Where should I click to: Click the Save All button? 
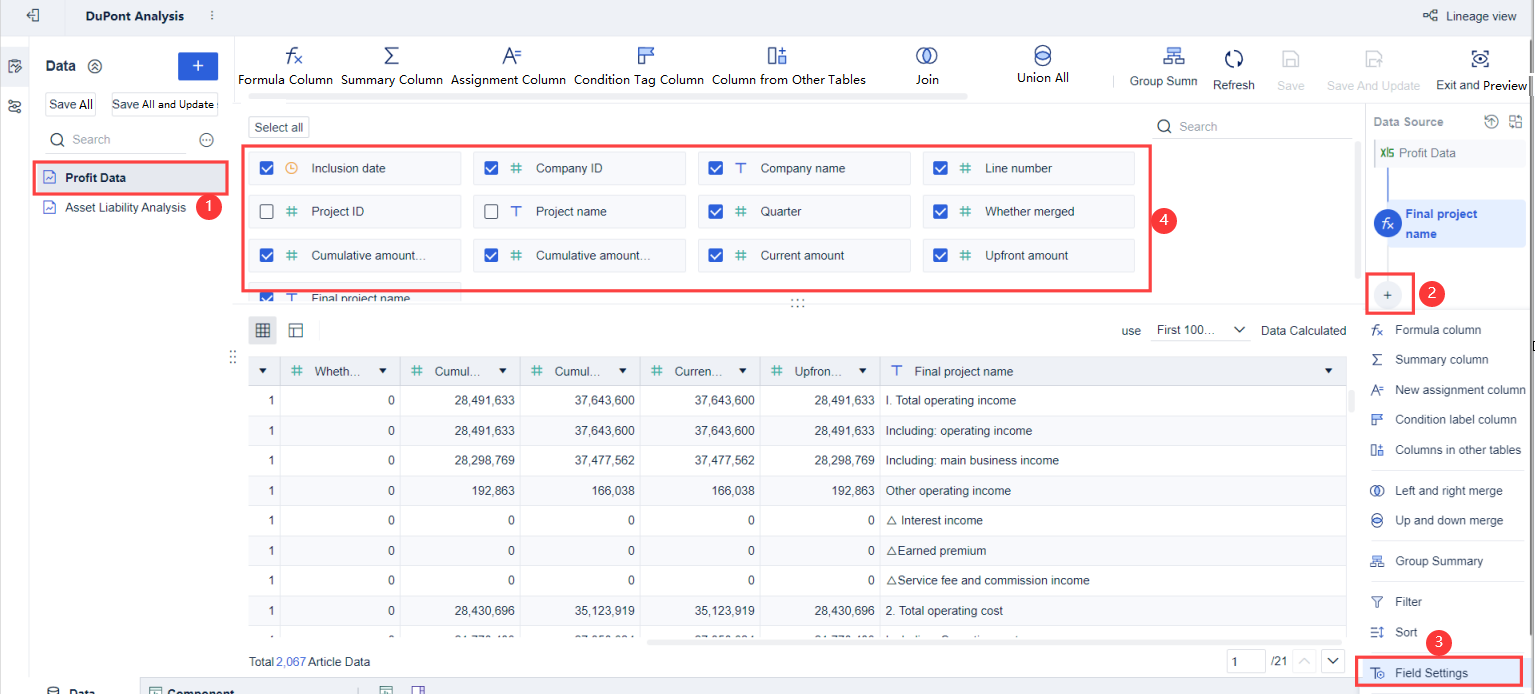[x=70, y=104]
